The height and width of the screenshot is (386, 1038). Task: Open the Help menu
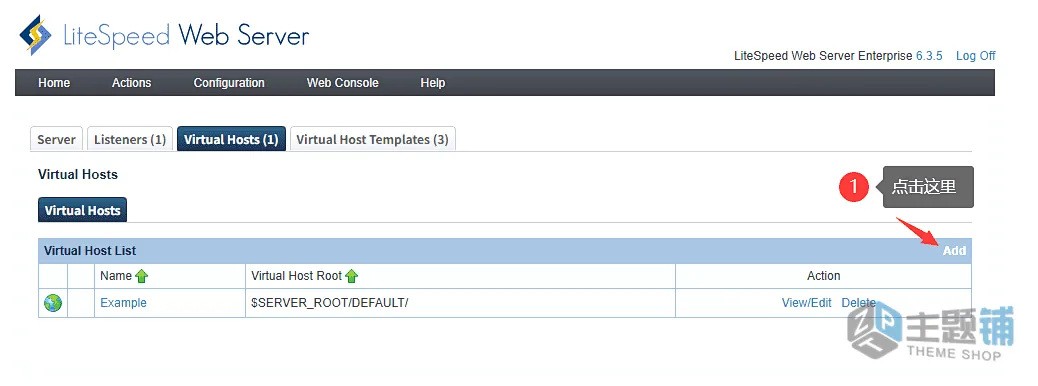(432, 83)
